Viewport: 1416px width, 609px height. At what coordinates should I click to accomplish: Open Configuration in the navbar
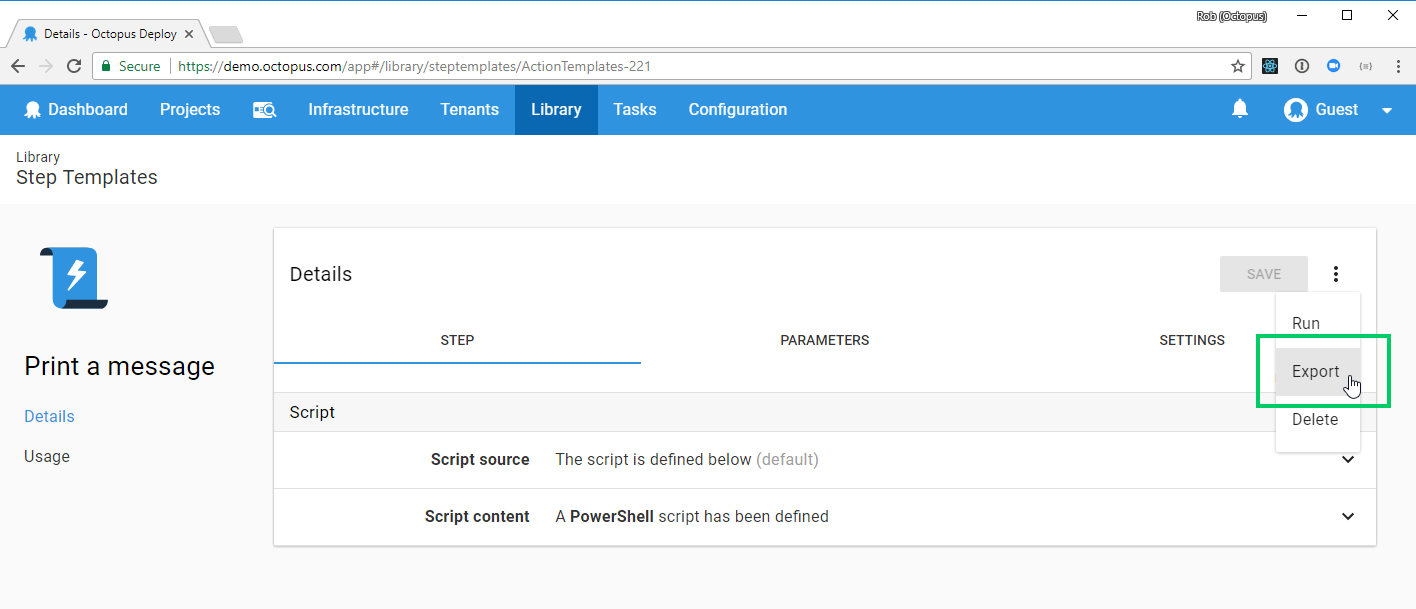[x=738, y=110]
